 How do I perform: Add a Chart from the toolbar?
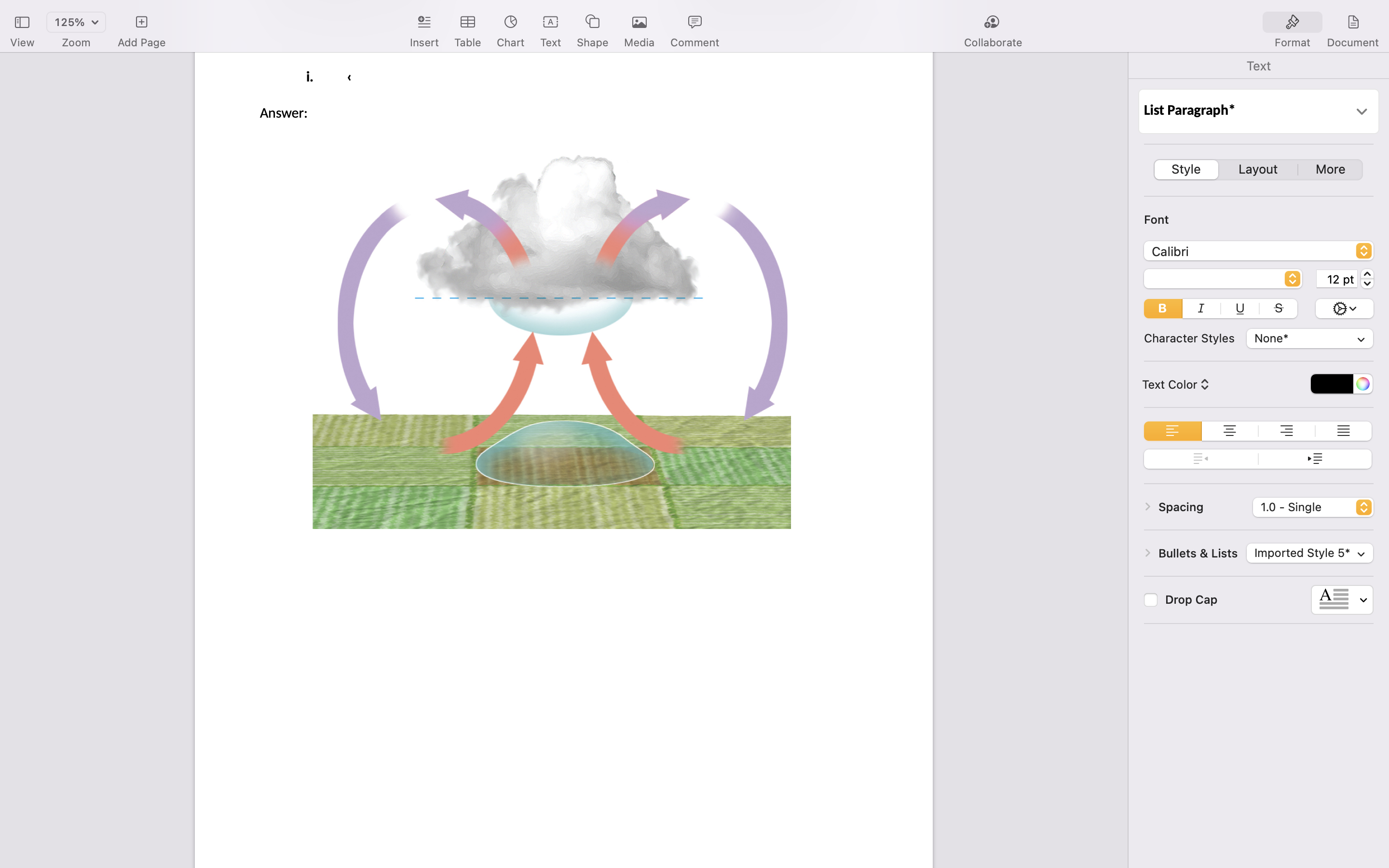(x=510, y=22)
